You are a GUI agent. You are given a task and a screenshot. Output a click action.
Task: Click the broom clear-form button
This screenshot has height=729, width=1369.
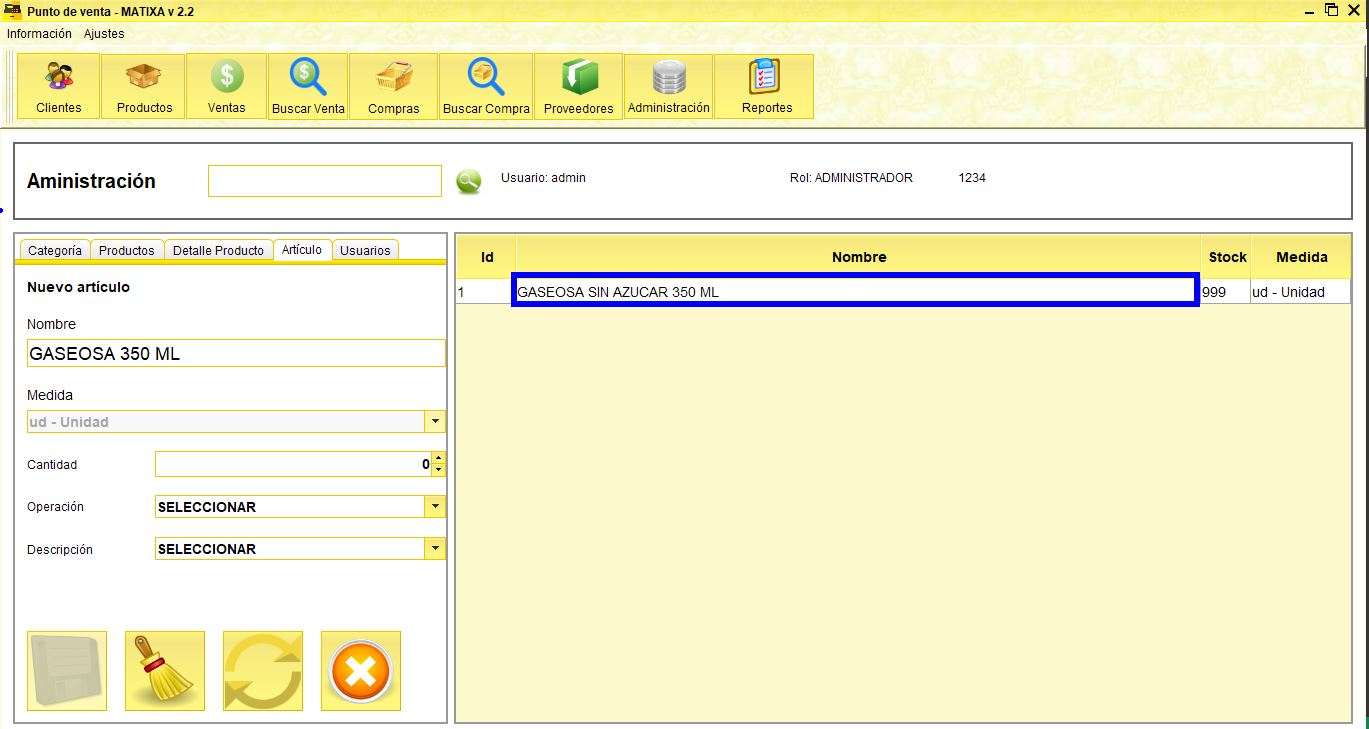click(x=164, y=671)
